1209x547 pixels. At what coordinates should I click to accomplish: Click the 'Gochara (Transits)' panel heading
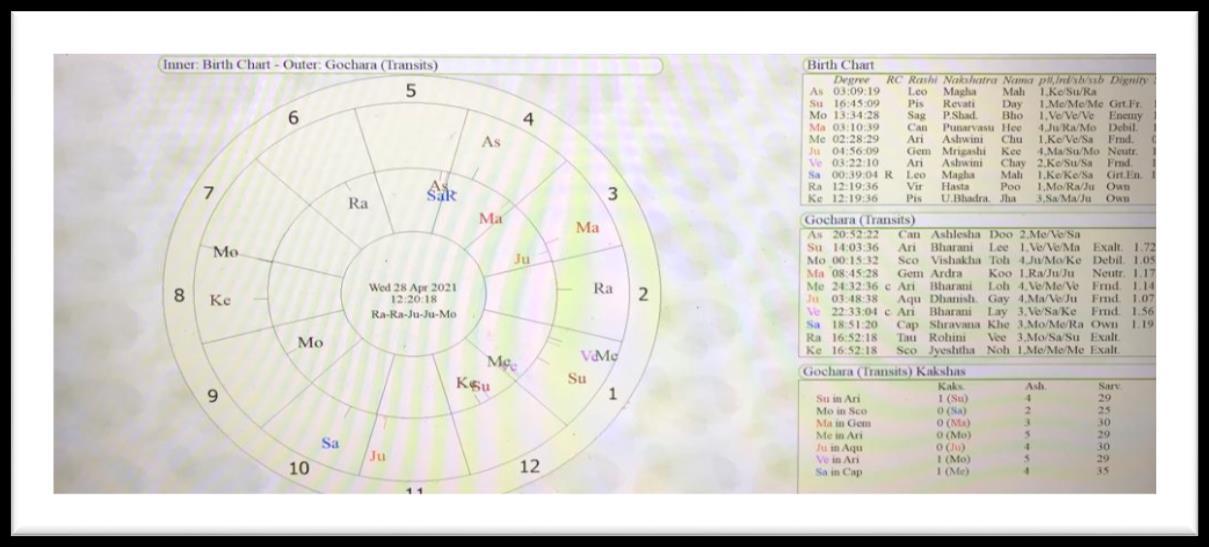click(x=861, y=220)
